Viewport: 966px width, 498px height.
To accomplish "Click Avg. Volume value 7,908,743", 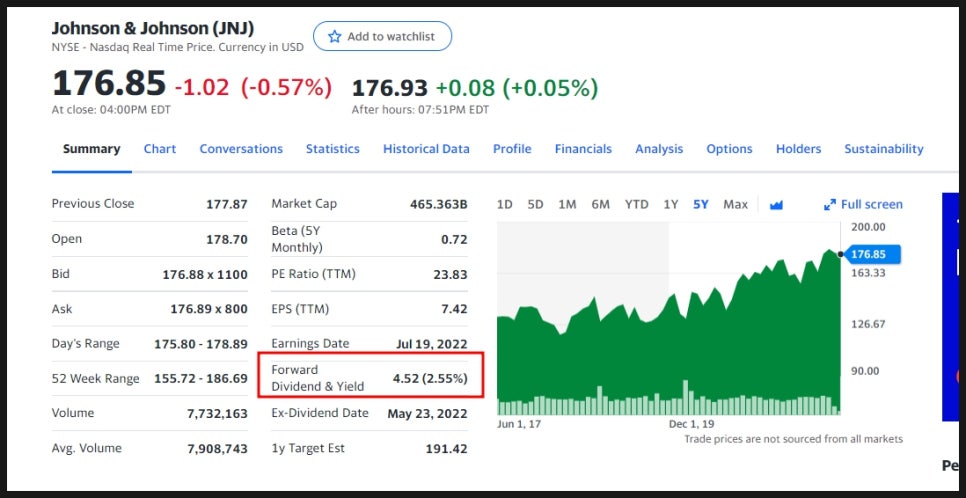I will (217, 449).
